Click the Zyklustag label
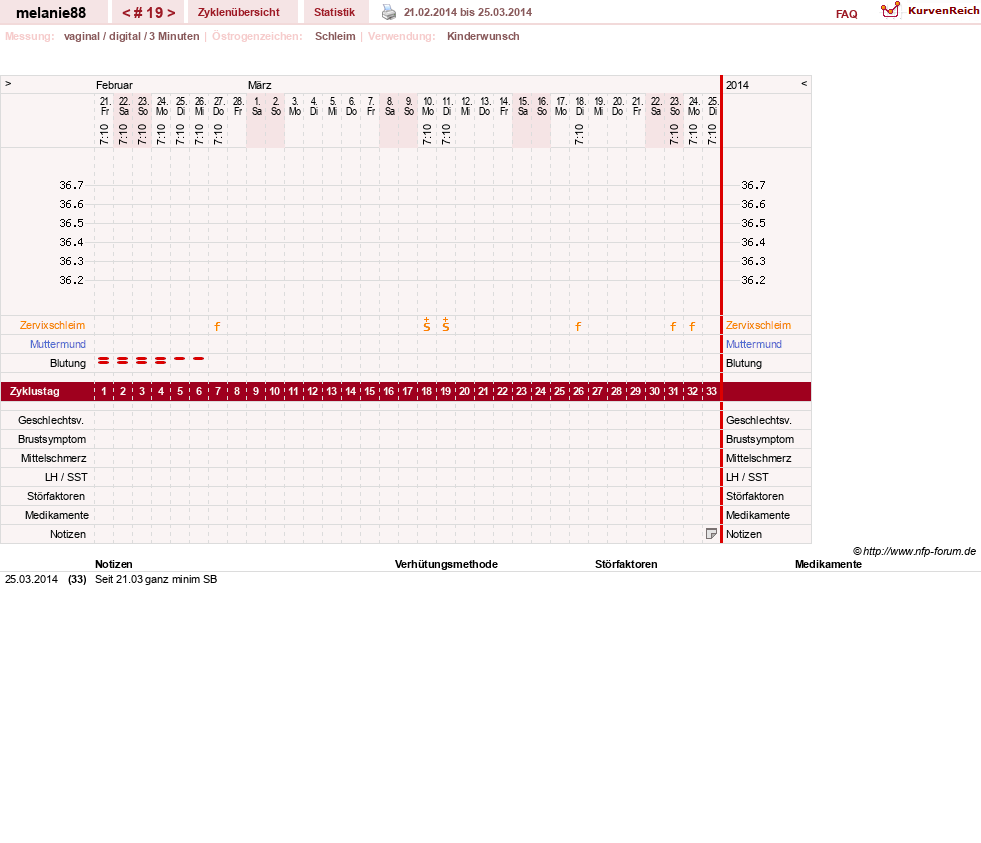 [34, 391]
